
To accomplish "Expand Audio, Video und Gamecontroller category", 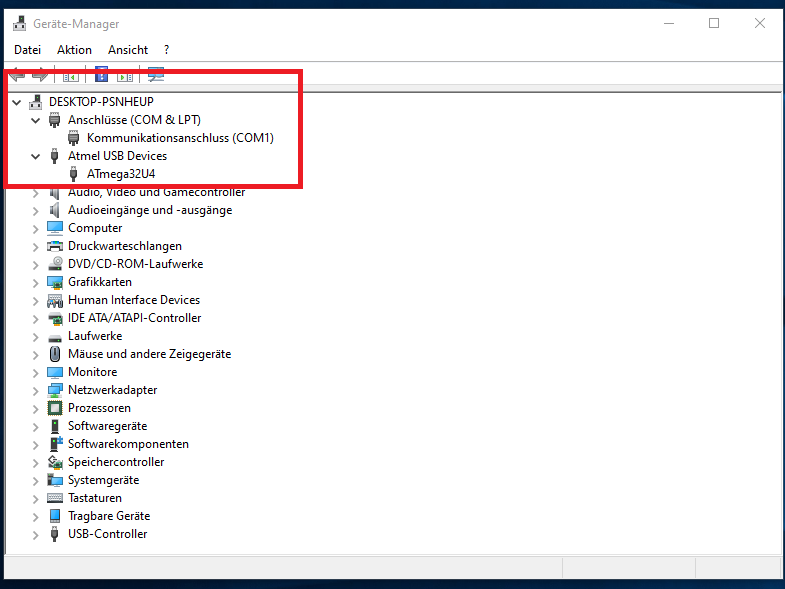I will point(36,193).
